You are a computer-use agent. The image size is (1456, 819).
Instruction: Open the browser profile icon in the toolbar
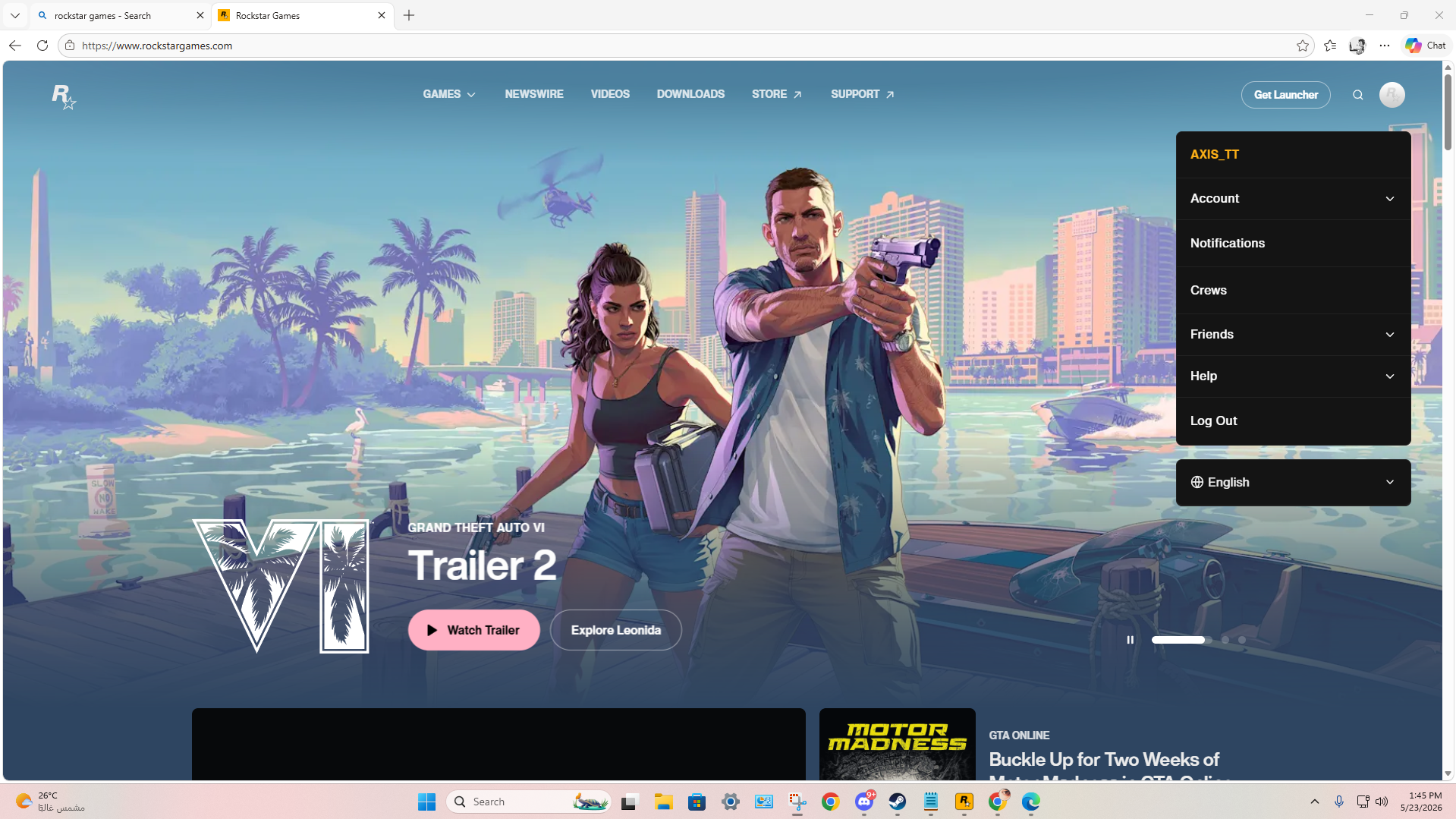[1357, 46]
